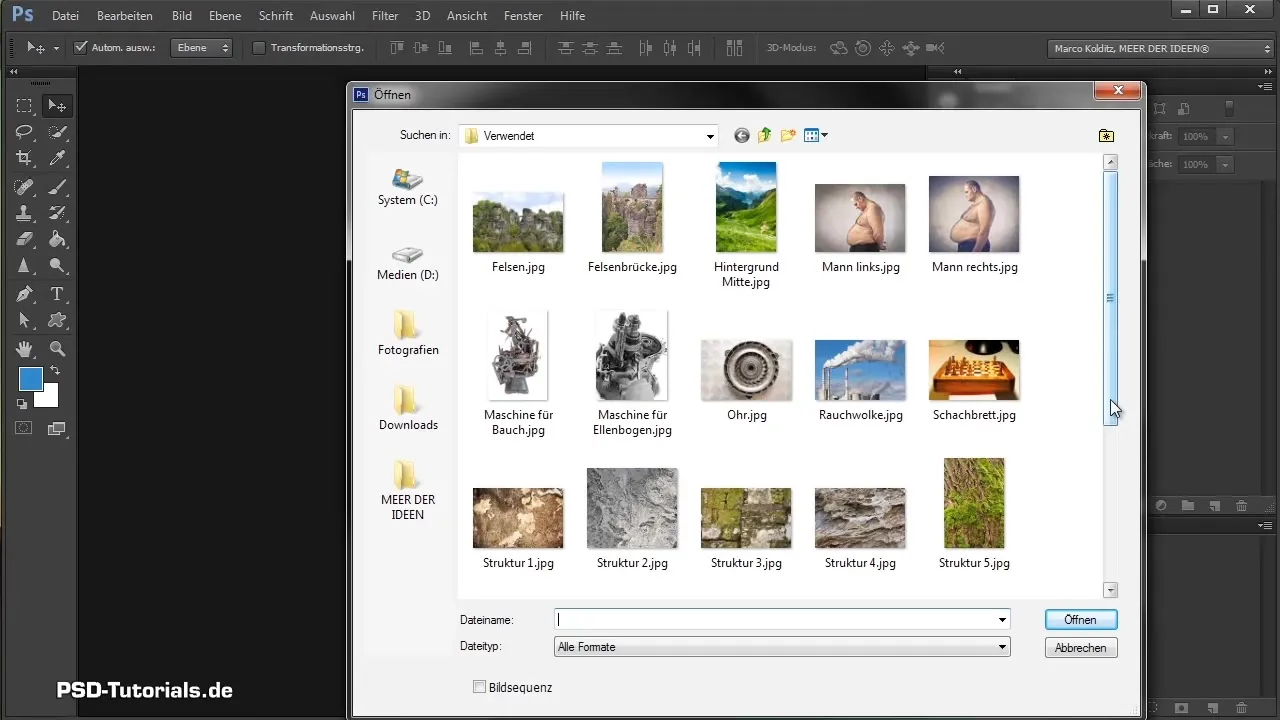Click the background color swatch

[x=50, y=399]
